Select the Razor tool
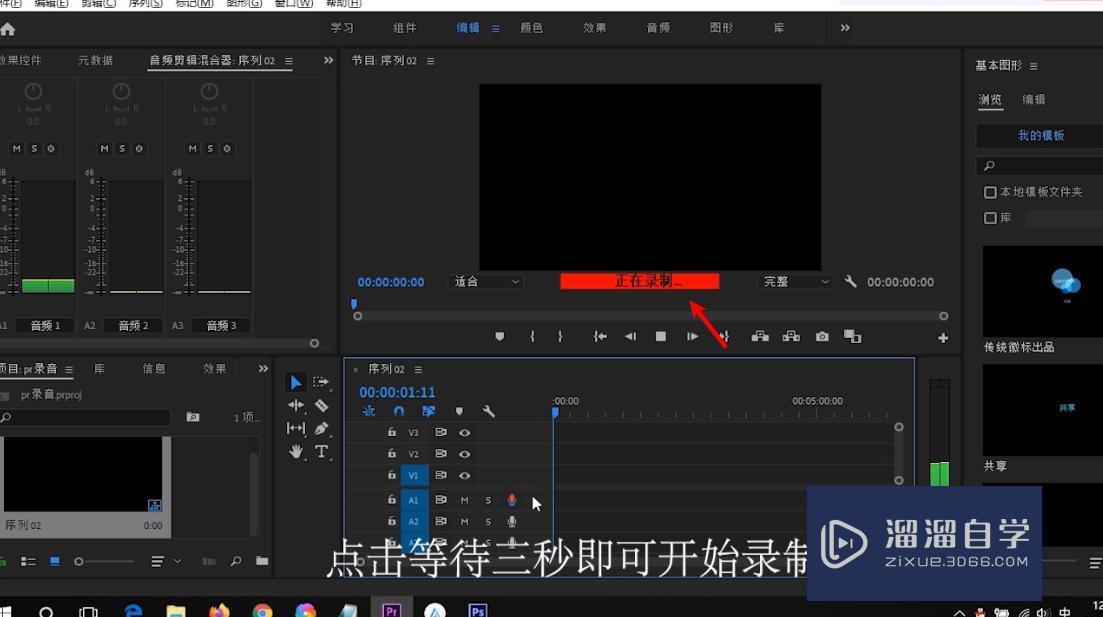Image resolution: width=1103 pixels, height=617 pixels. 320,405
